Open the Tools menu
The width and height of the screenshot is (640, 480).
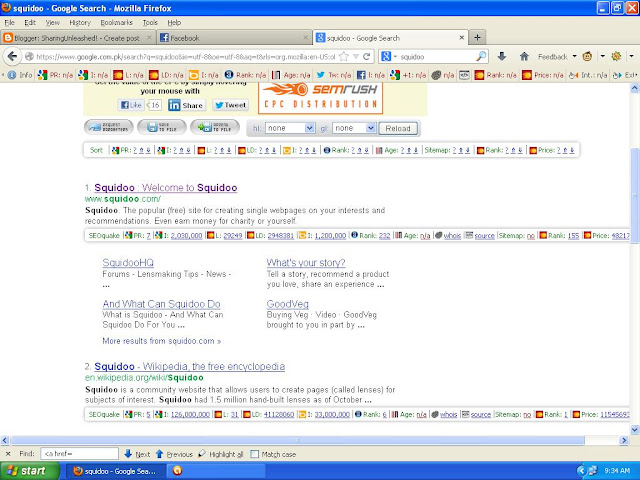150,22
